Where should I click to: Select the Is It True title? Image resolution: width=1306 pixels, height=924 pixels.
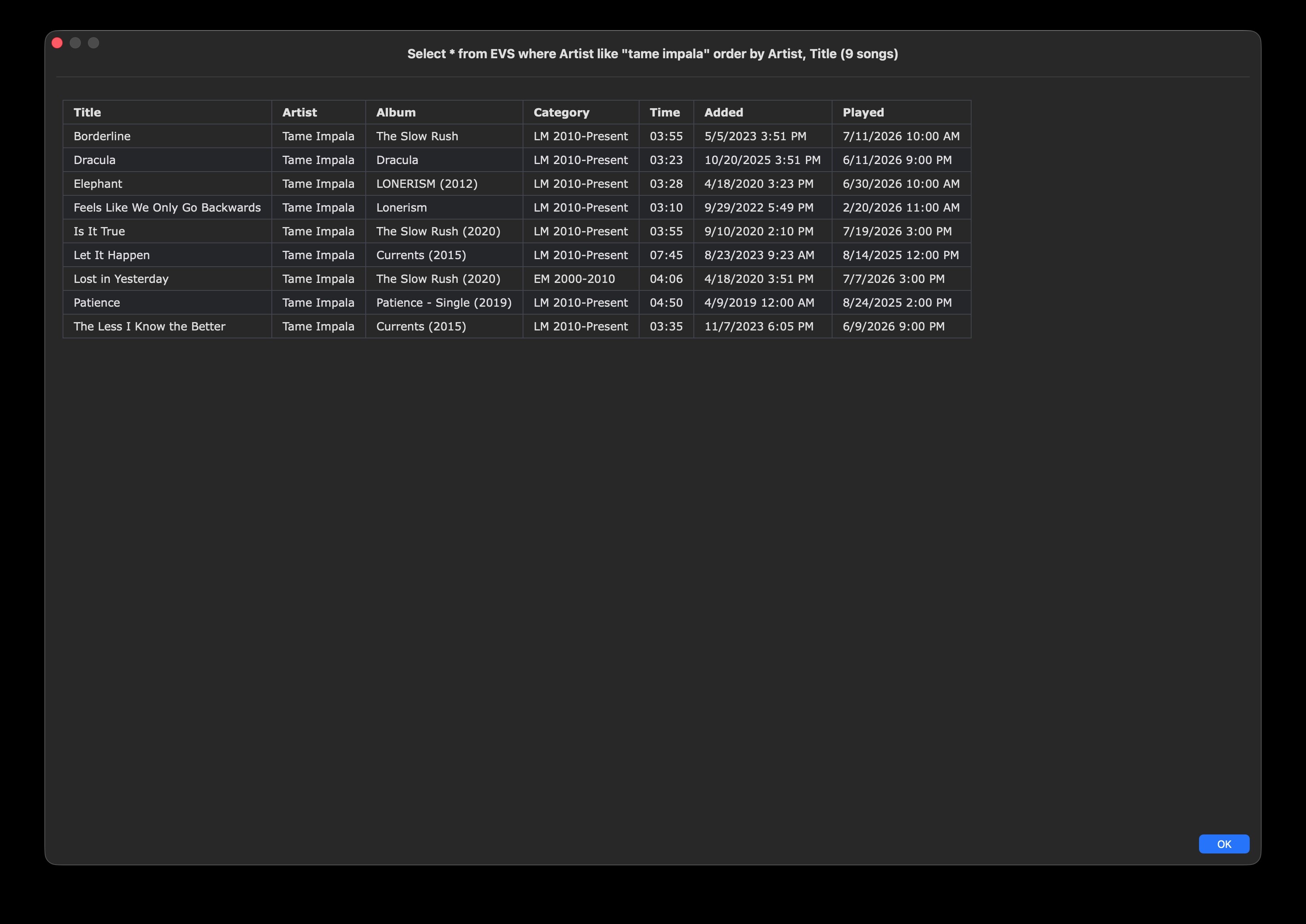99,231
